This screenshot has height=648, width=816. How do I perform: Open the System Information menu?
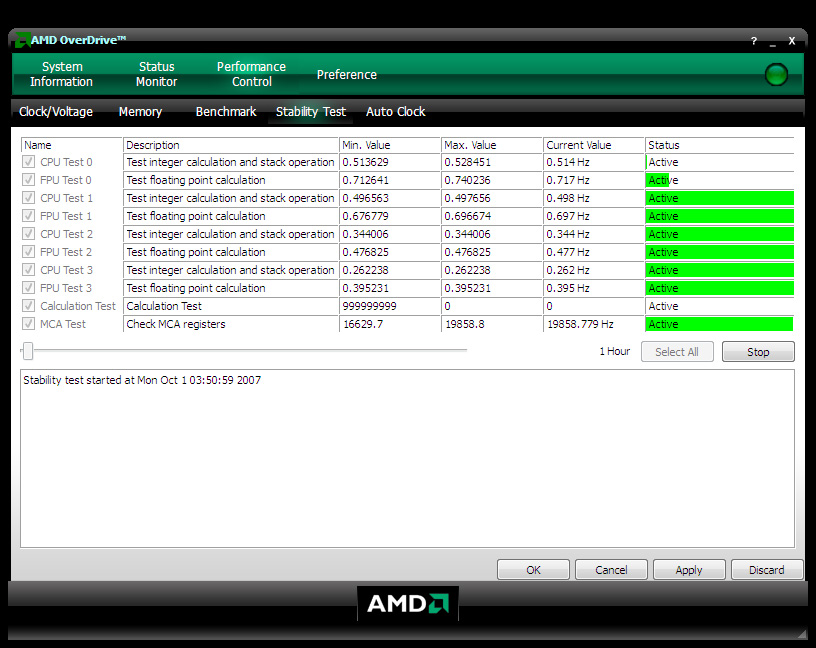pyautogui.click(x=61, y=74)
